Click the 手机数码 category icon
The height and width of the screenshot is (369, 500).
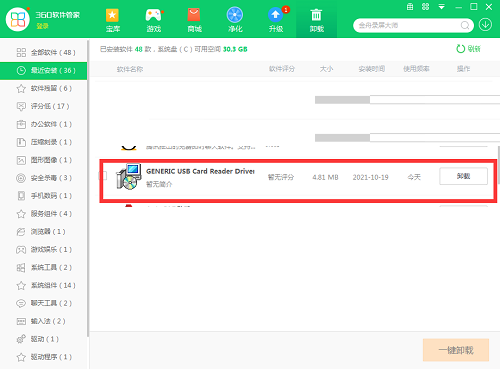pyautogui.click(x=21, y=196)
